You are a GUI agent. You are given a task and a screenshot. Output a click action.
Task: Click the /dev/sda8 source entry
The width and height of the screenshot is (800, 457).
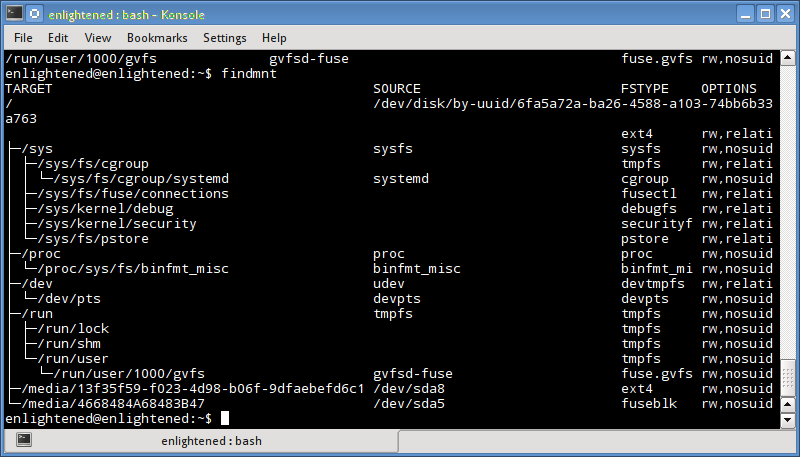[x=409, y=388]
